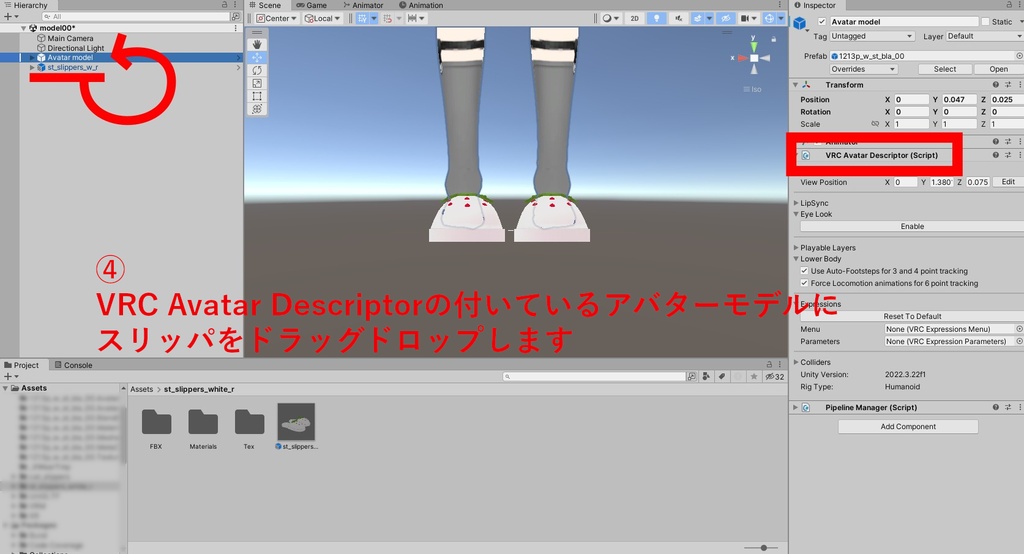Click the green Y axis cone
This screenshot has width=1024, height=554.
pyautogui.click(x=754, y=46)
